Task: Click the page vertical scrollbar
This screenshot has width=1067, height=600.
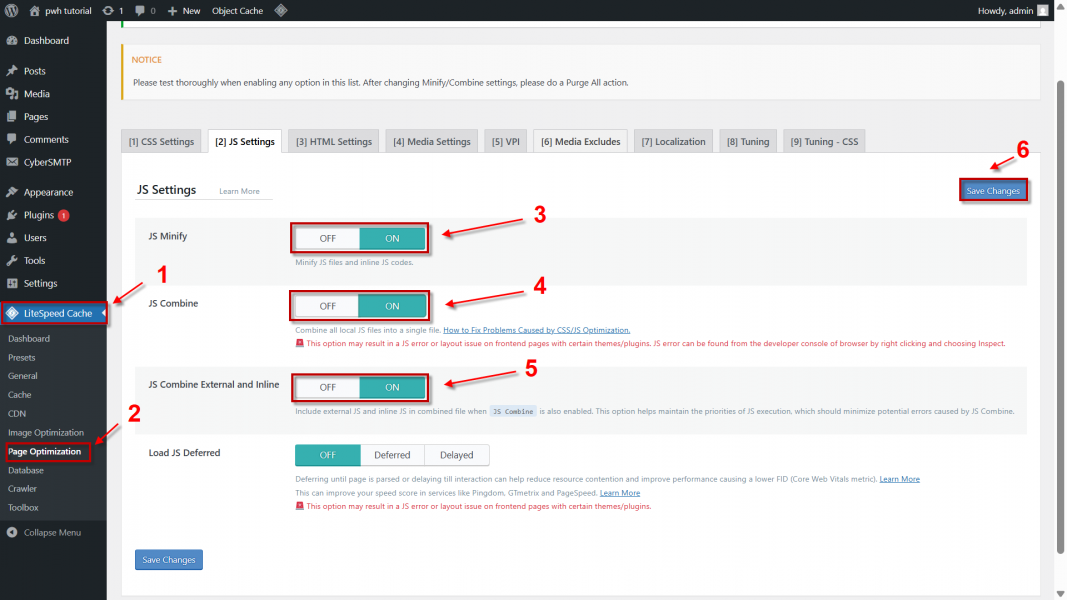Action: 1060,316
